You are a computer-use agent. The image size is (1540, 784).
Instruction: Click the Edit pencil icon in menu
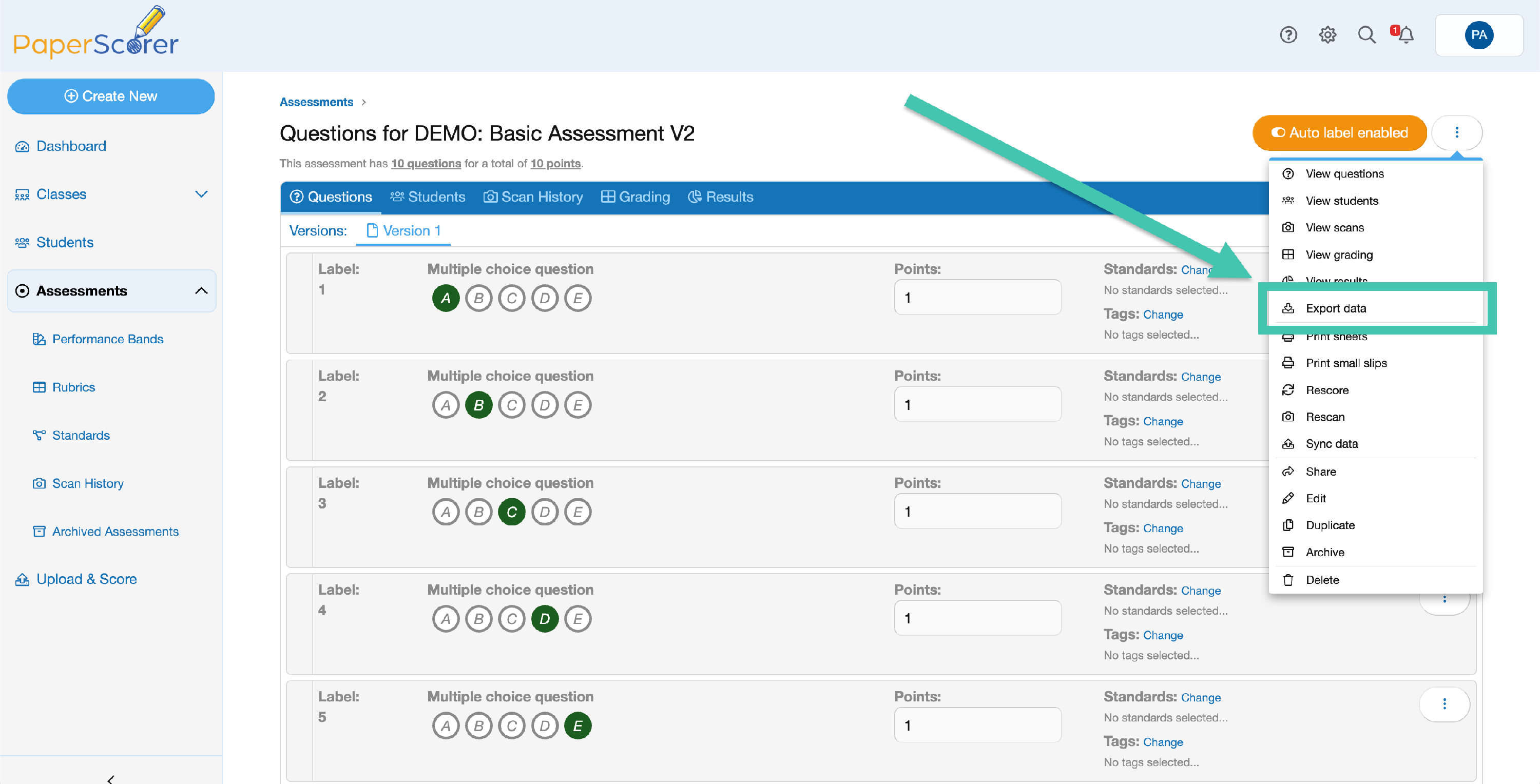(1288, 498)
